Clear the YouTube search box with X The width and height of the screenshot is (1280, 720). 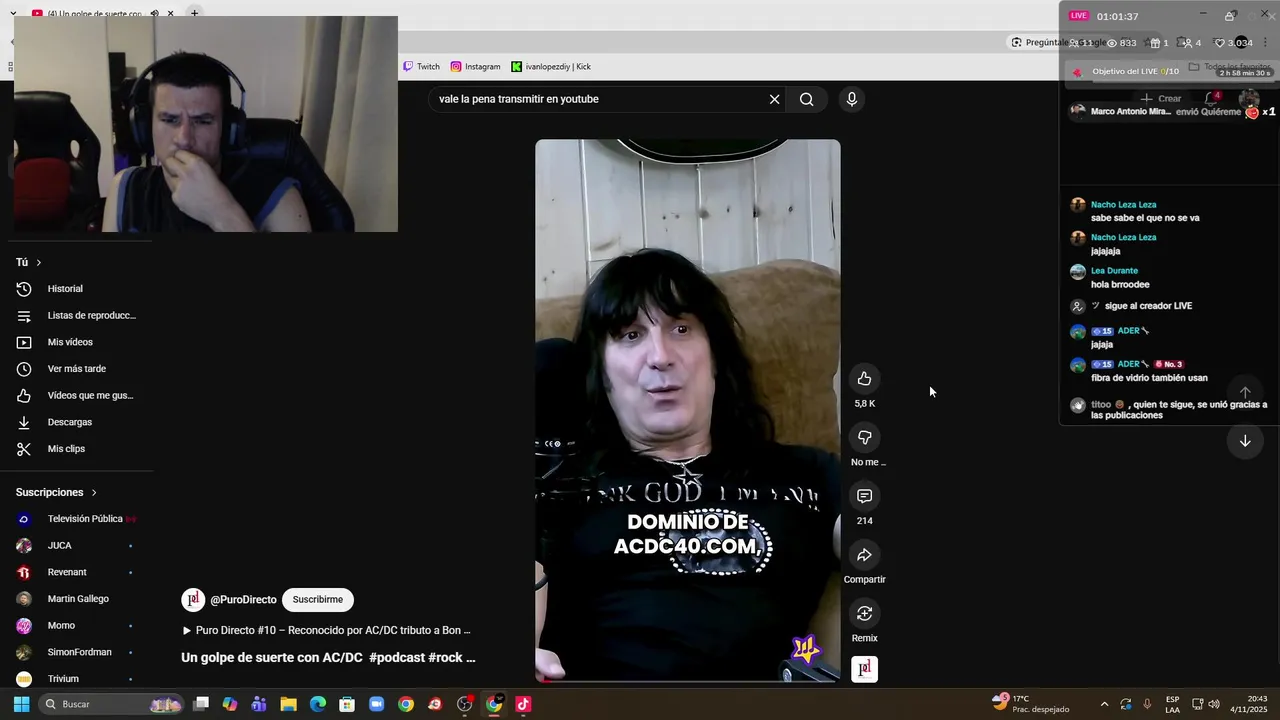(x=774, y=99)
